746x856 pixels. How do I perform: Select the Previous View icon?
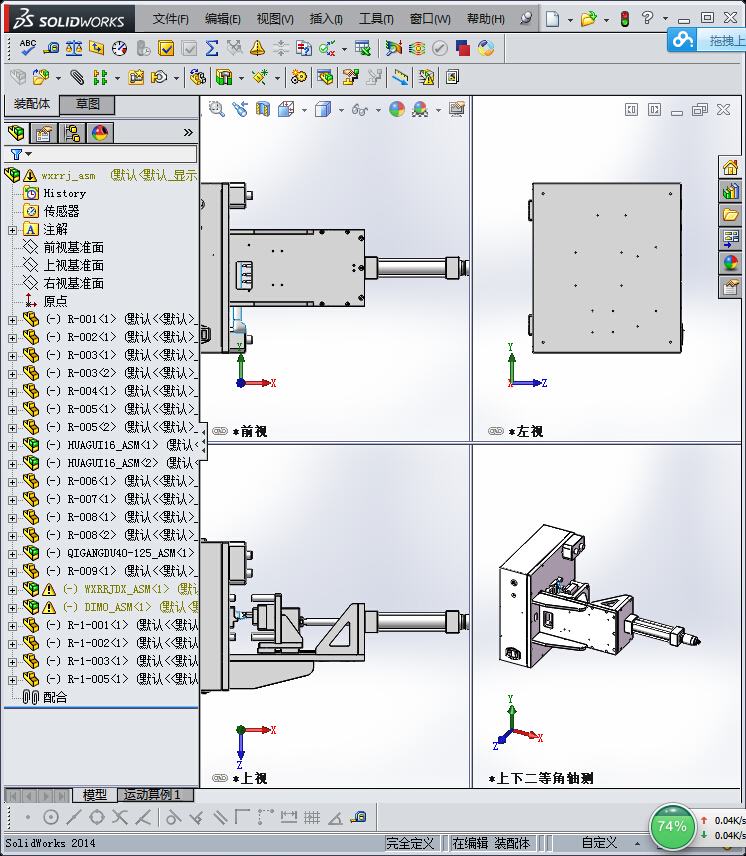(x=240, y=110)
